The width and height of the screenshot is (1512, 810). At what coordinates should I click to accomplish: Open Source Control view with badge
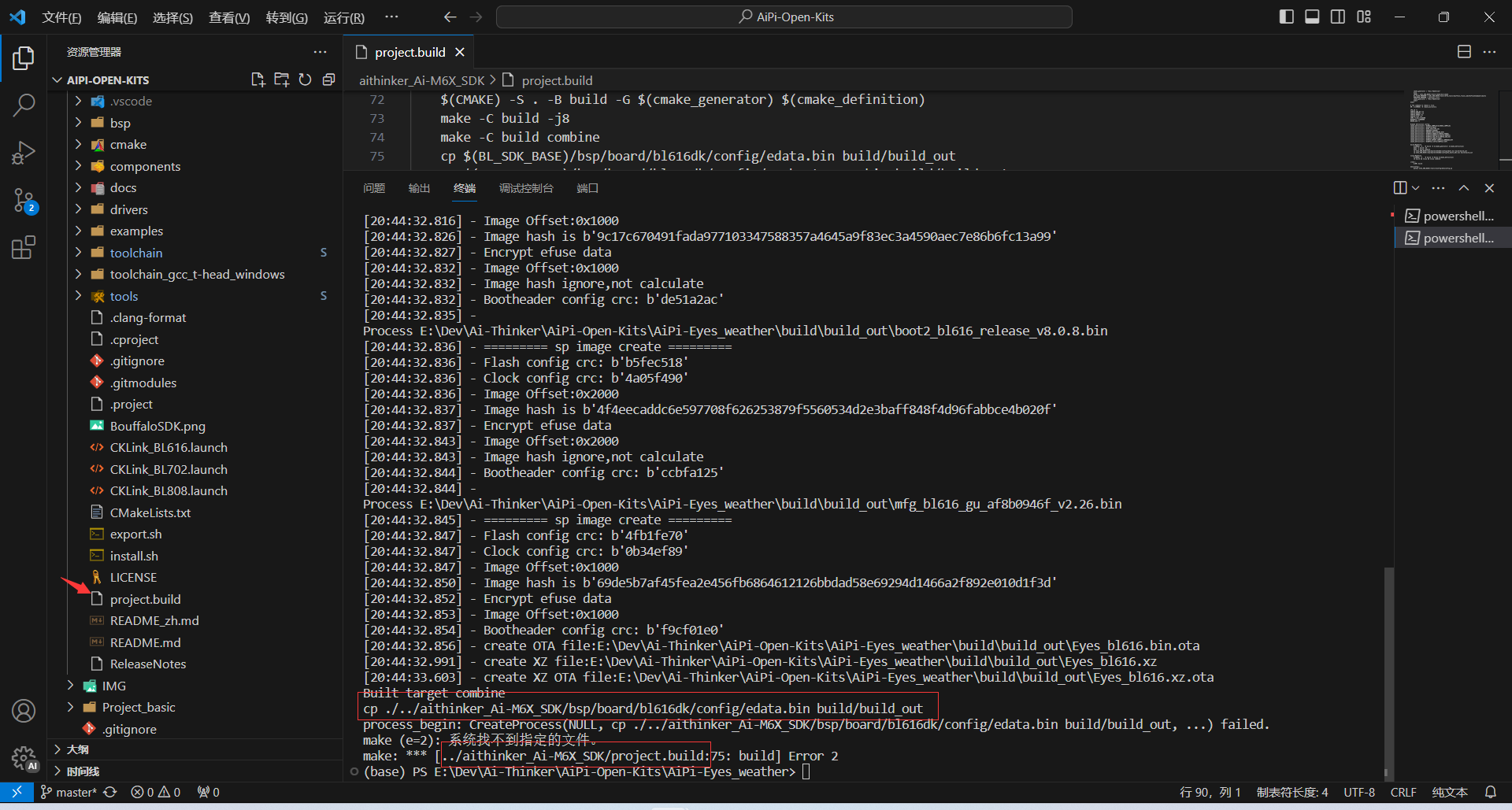(24, 201)
